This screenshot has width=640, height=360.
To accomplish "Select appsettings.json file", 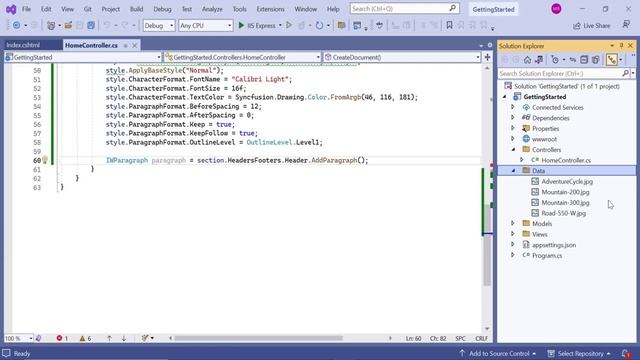I will [554, 245].
